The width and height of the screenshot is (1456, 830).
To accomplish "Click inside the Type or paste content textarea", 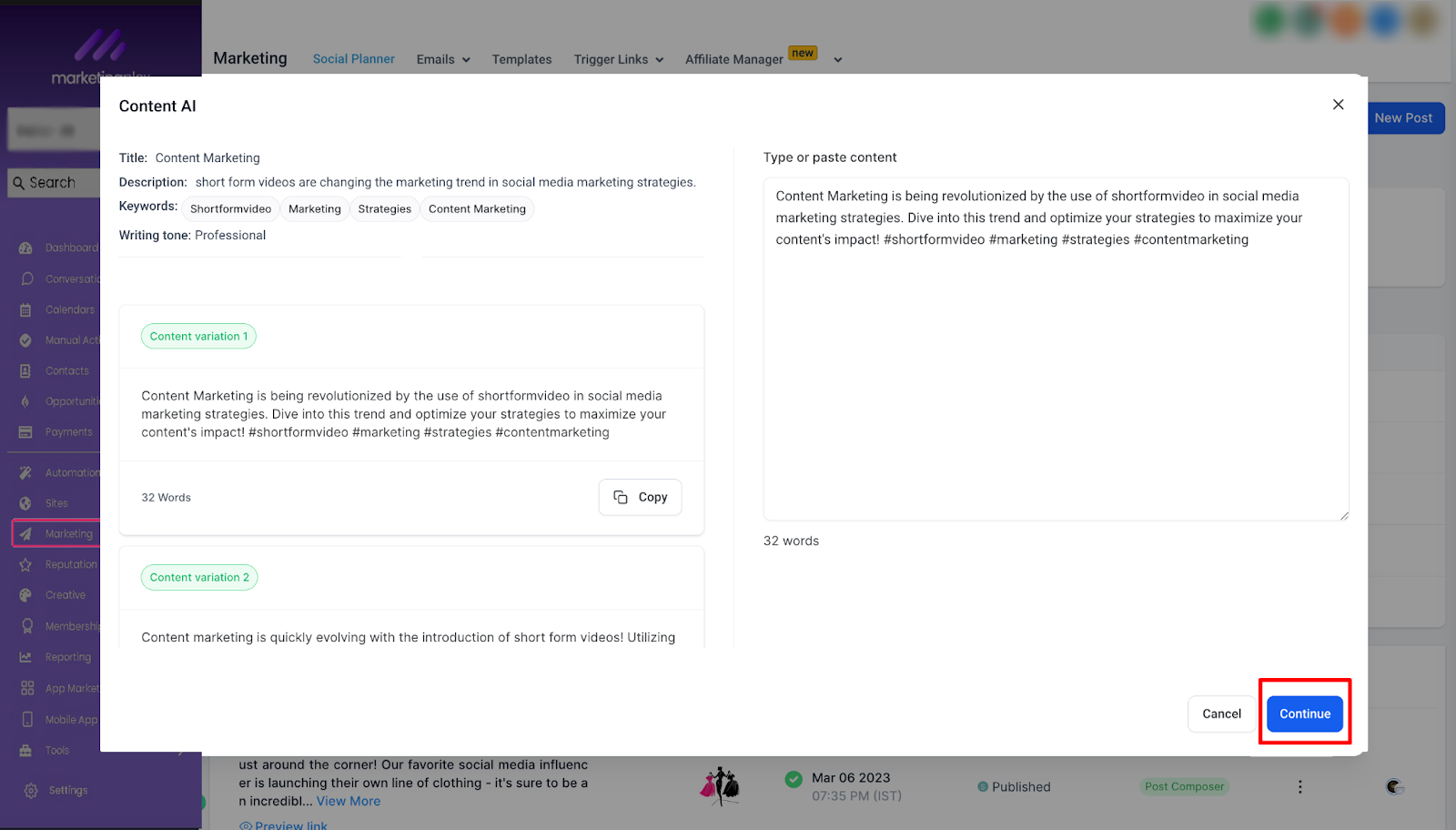I will (1056, 349).
